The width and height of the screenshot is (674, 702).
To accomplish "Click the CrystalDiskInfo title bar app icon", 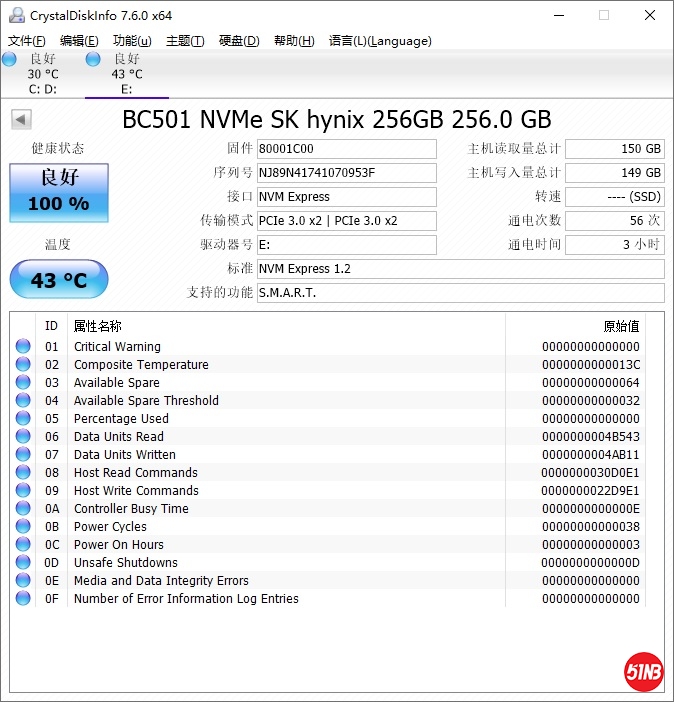I will coord(15,15).
